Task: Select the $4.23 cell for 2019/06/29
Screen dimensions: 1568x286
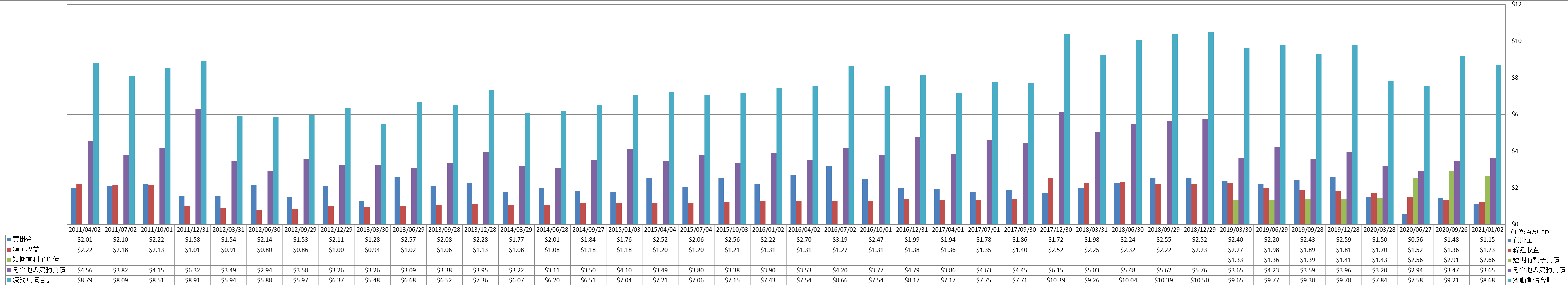Action: coord(1272,270)
